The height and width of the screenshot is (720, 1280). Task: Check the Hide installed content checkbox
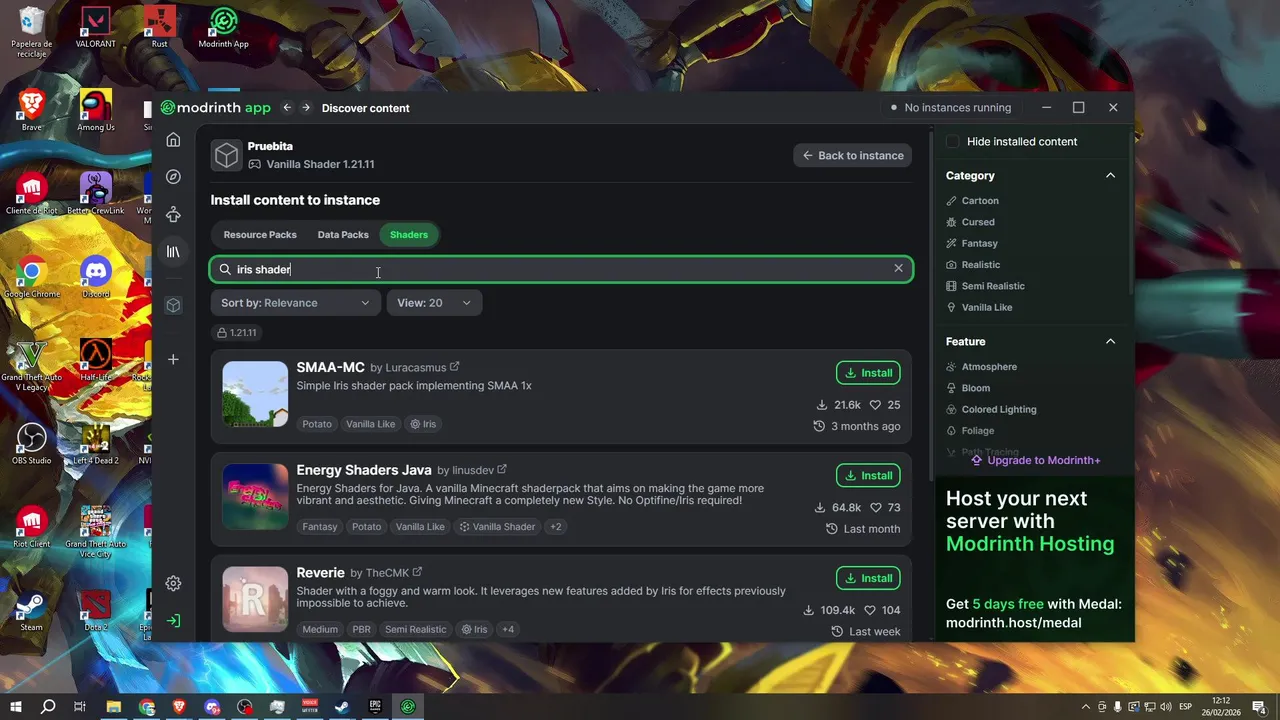point(953,141)
